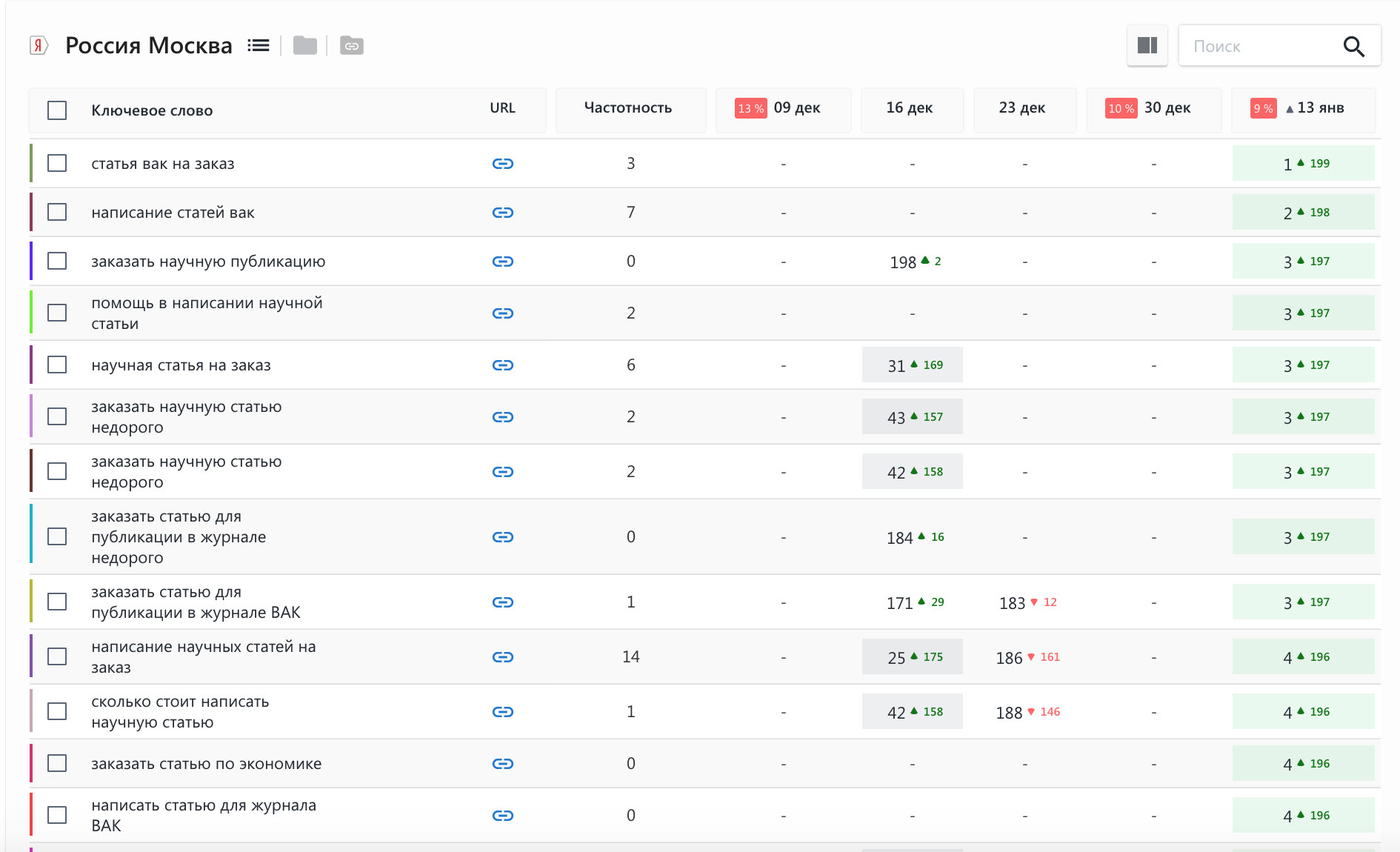The width and height of the screenshot is (1400, 852).
Task: Click position cell 184 ▲16 in 16 дек
Action: click(x=915, y=537)
